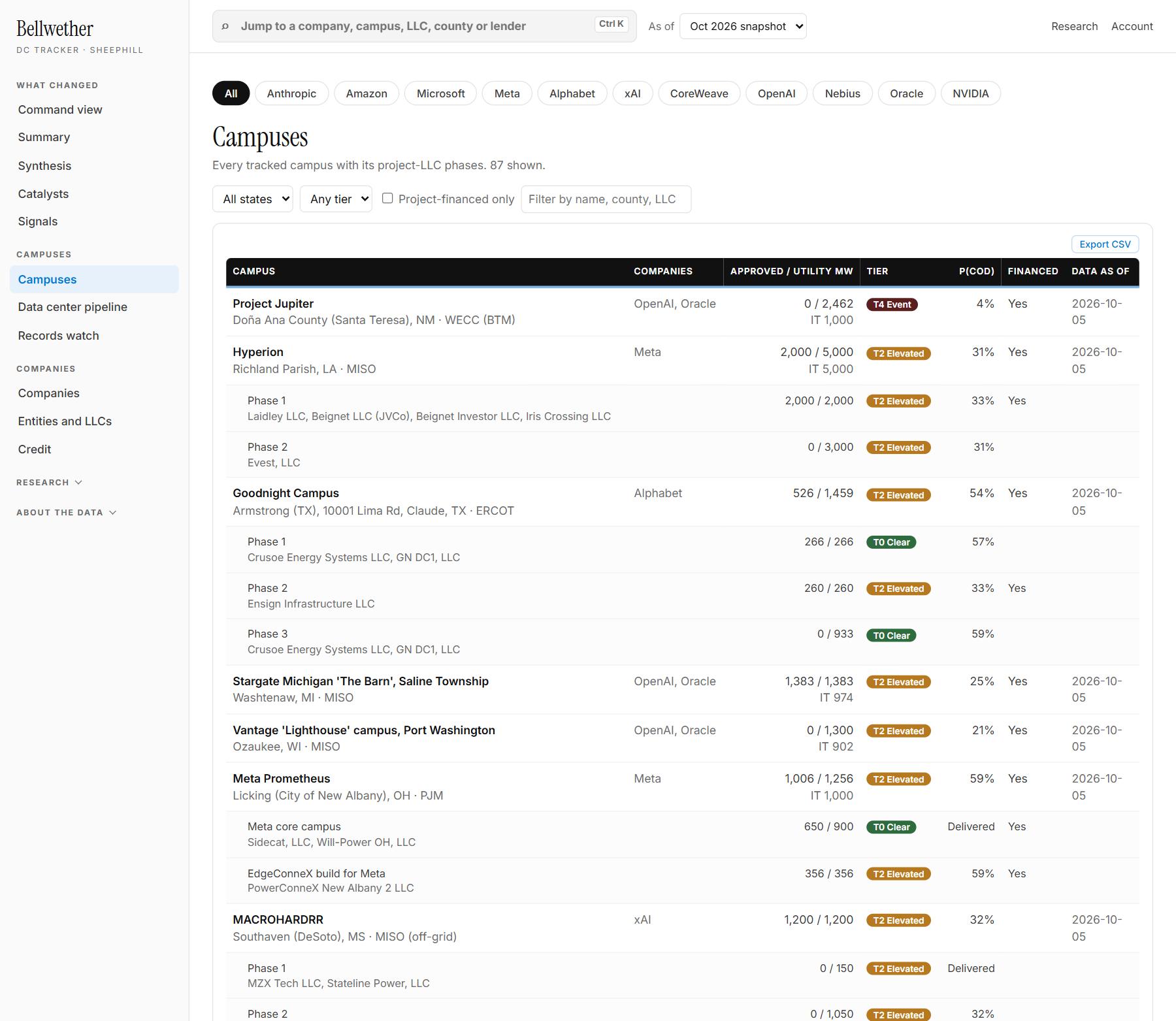
Task: Select the Anthropic filter chip
Action: (291, 93)
